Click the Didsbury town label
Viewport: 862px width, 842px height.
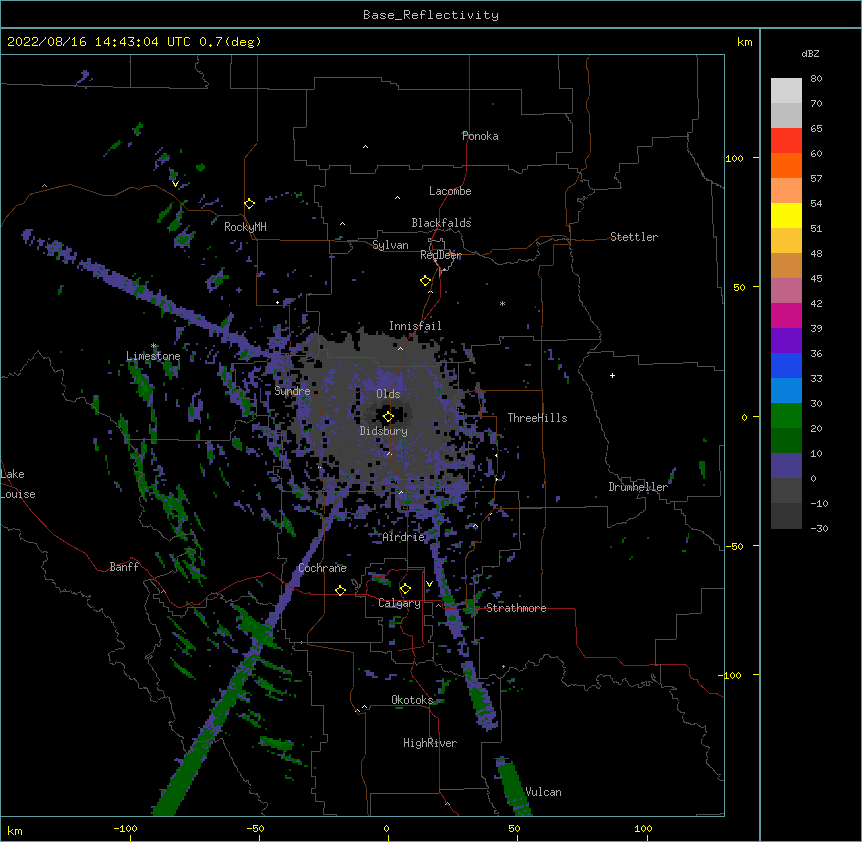(384, 431)
